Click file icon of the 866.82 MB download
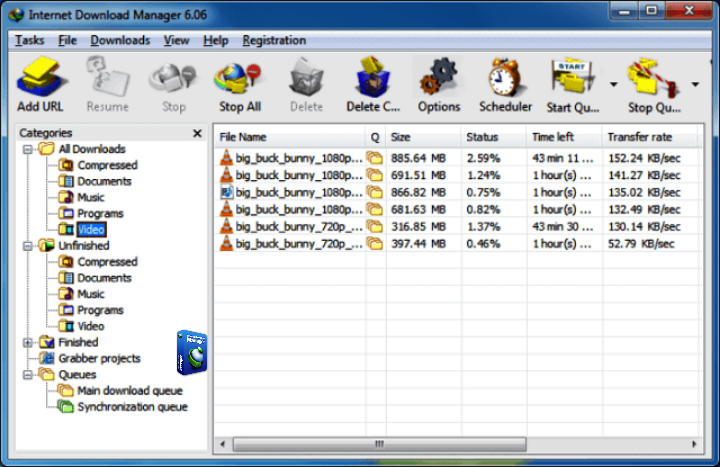Image resolution: width=720 pixels, height=467 pixels. (x=226, y=192)
